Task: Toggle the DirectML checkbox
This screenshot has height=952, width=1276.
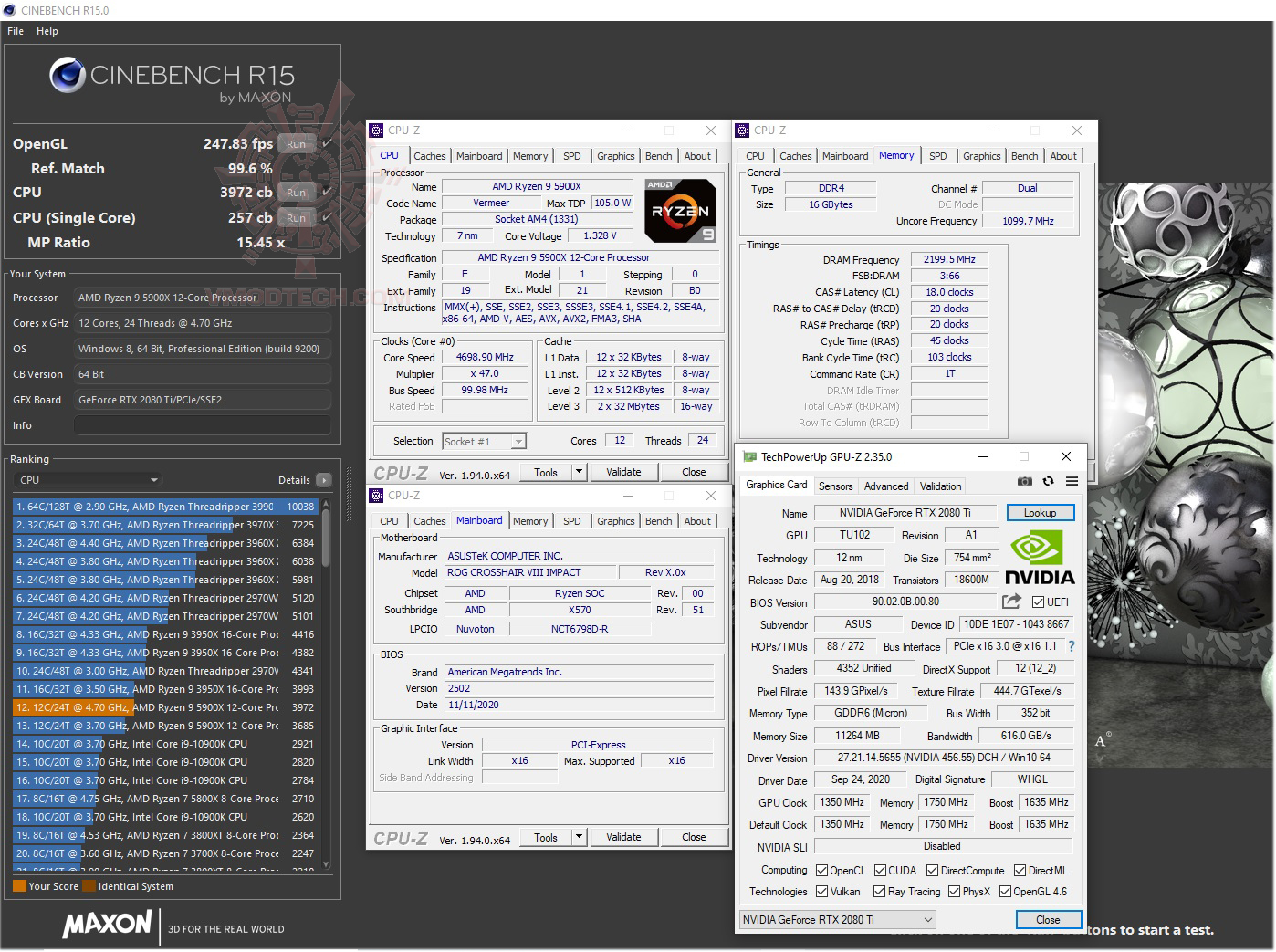Action: point(1020,871)
